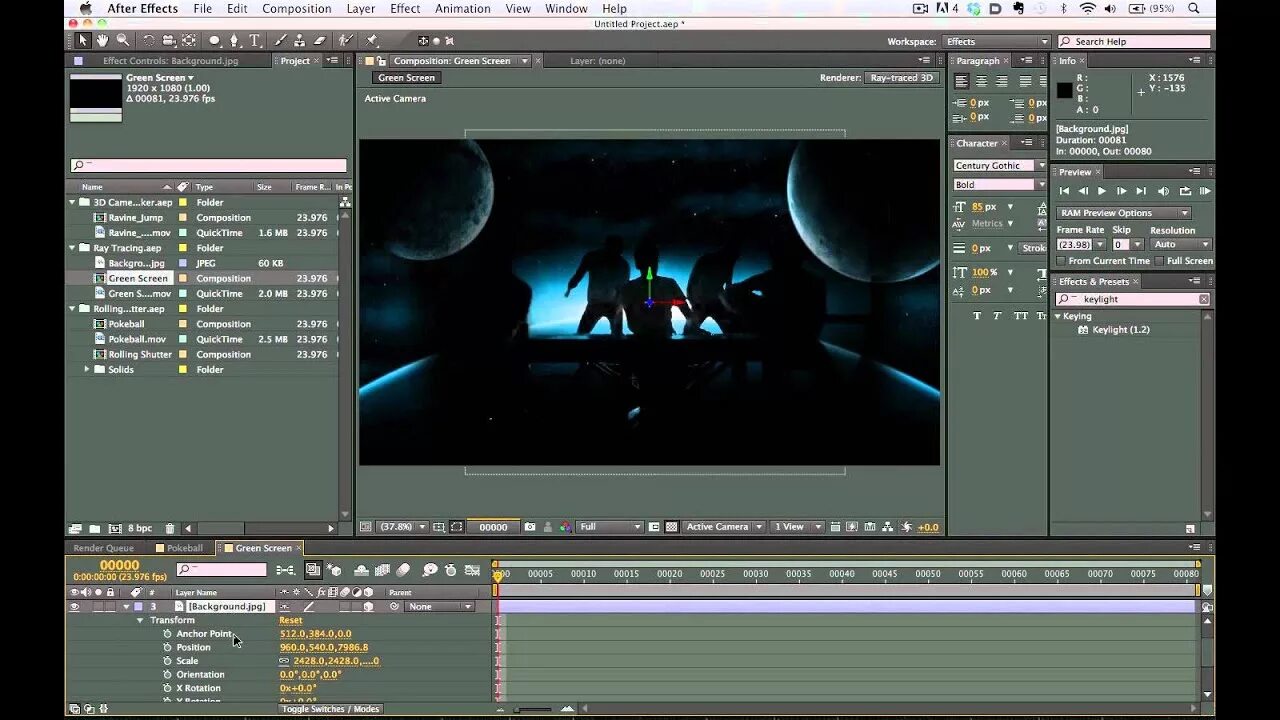1280x720 pixels.
Task: Toggle Orientation stopwatch
Action: click(x=167, y=675)
